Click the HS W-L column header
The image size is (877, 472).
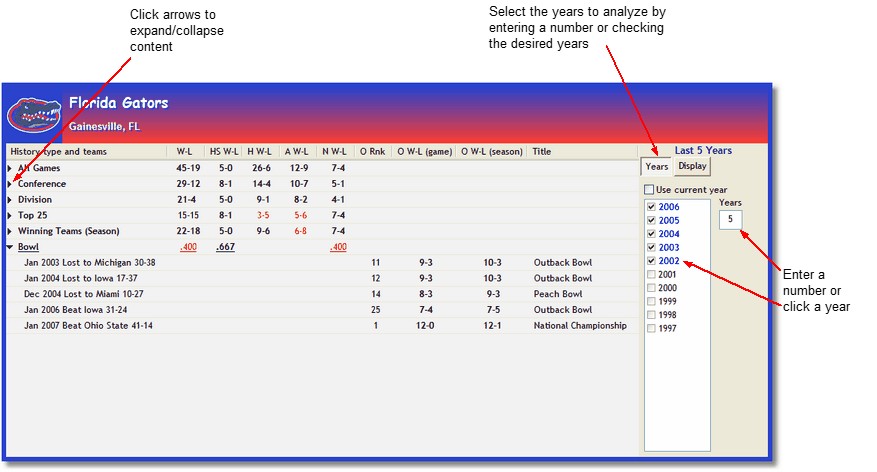[x=224, y=152]
